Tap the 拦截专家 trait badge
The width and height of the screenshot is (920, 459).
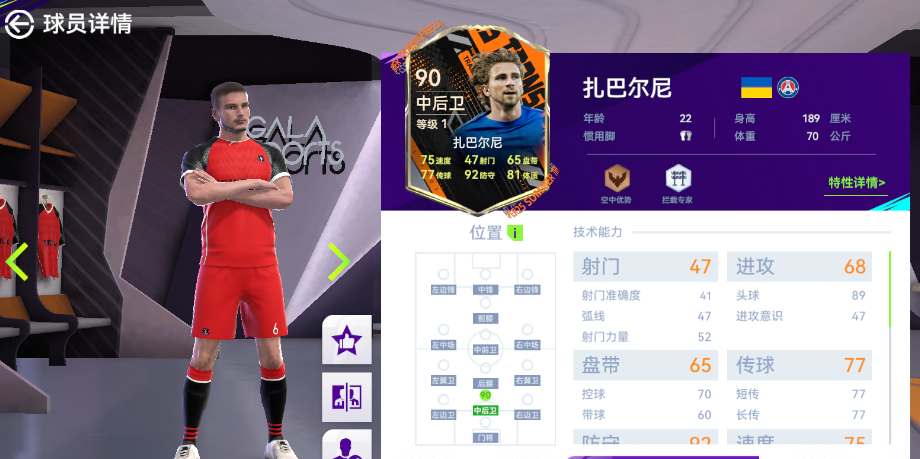(678, 184)
